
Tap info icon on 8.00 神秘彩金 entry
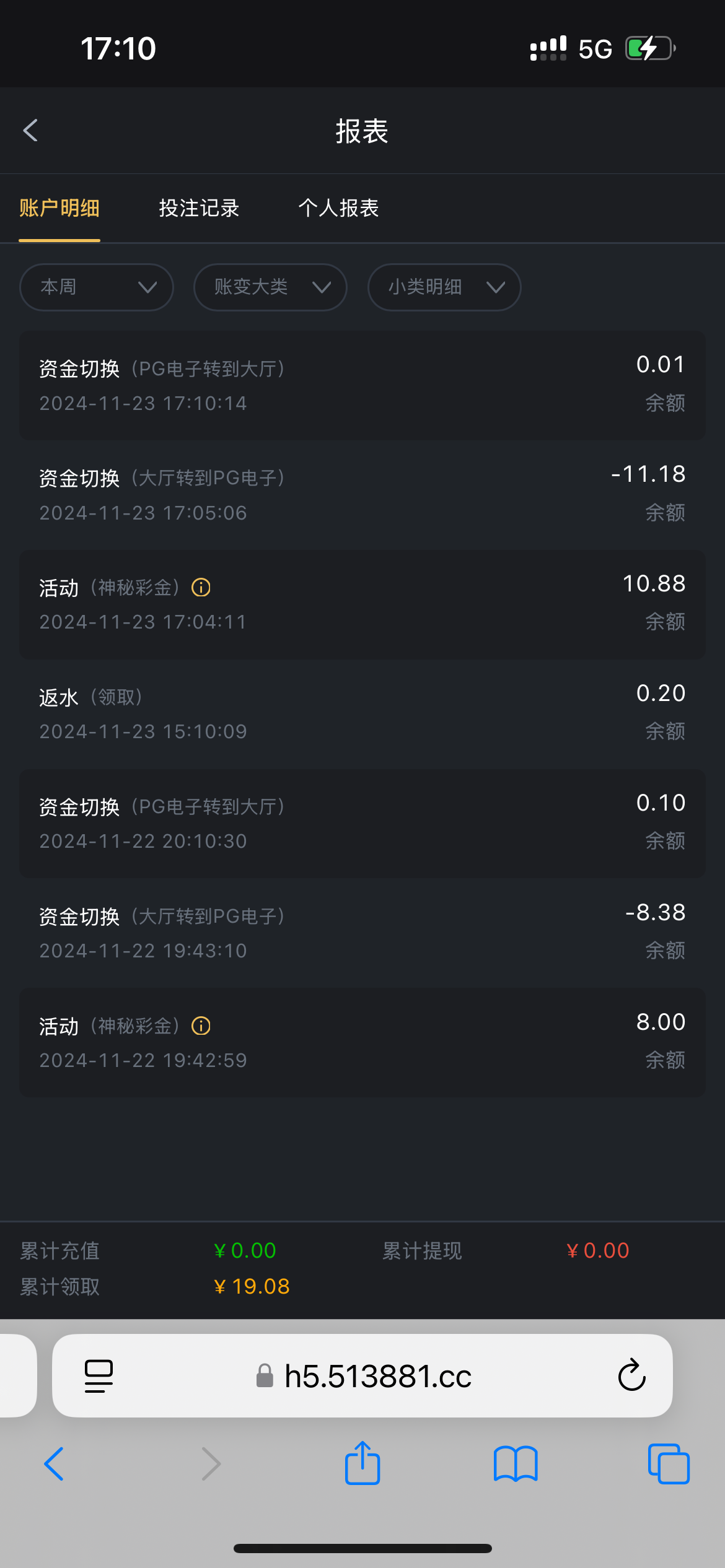click(x=201, y=1026)
